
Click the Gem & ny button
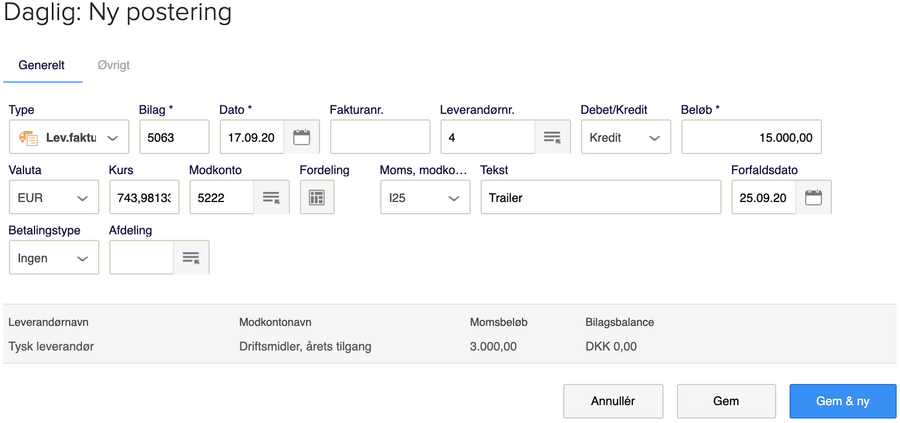click(x=842, y=401)
